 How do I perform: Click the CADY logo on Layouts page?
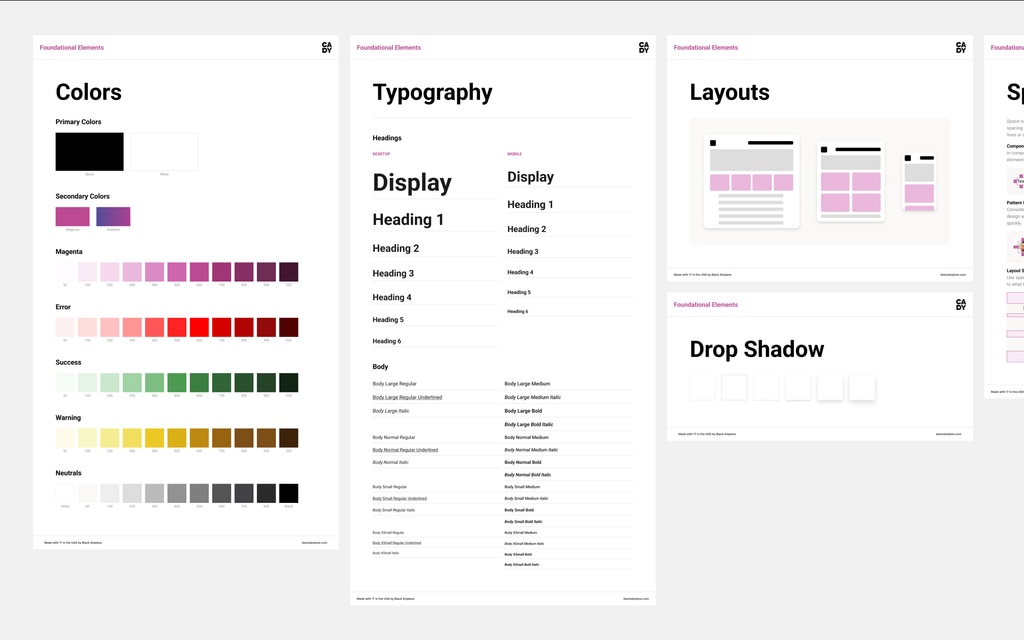coord(961,48)
